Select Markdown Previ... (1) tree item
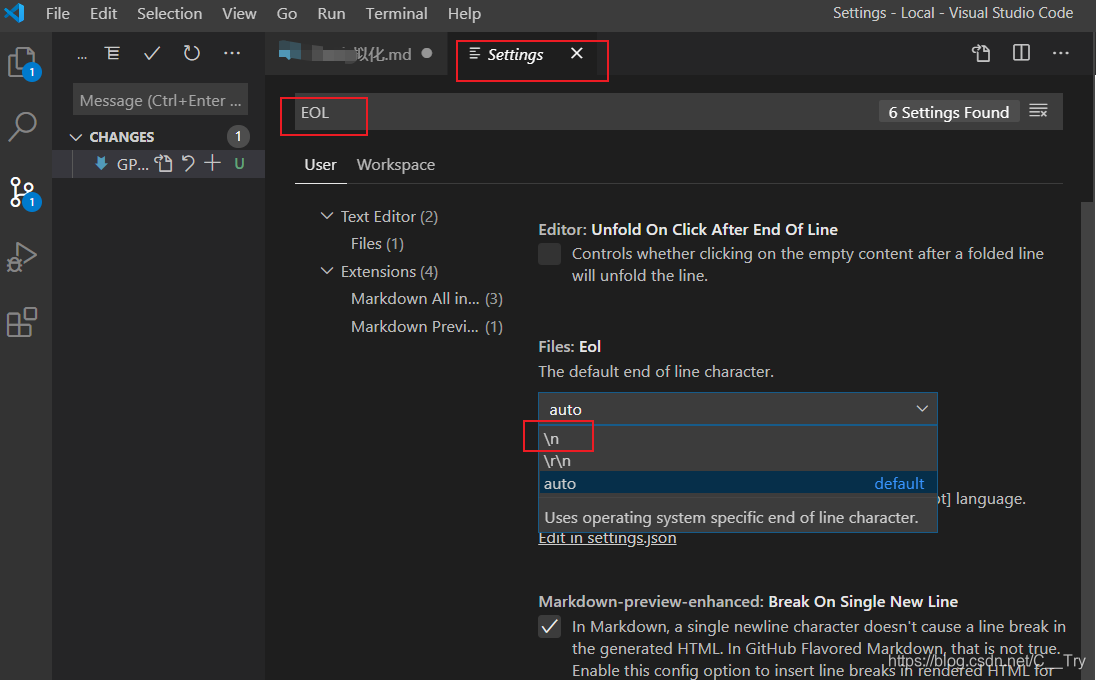The width and height of the screenshot is (1096, 680). [x=426, y=326]
